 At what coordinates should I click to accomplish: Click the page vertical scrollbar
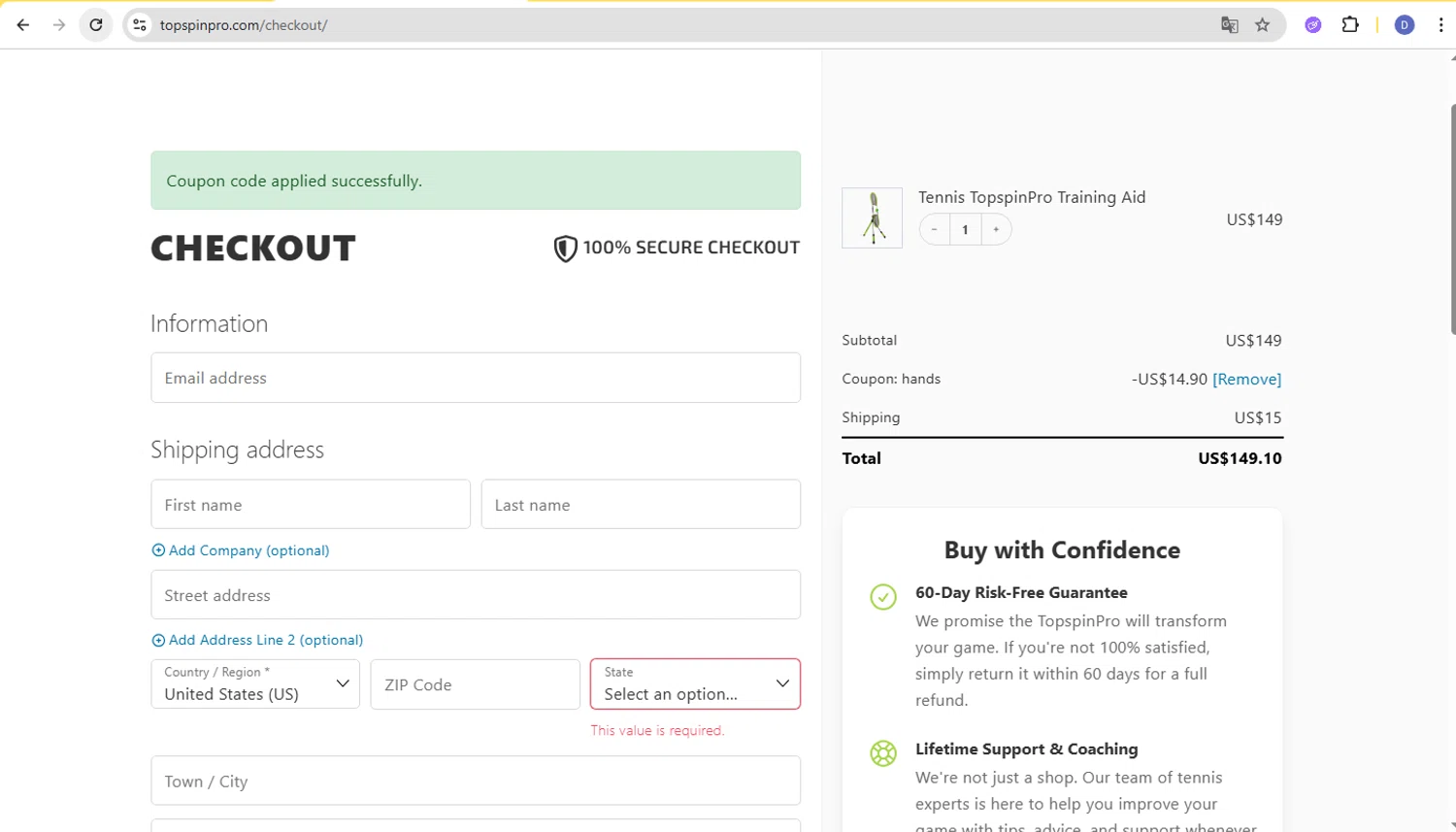click(x=1452, y=218)
